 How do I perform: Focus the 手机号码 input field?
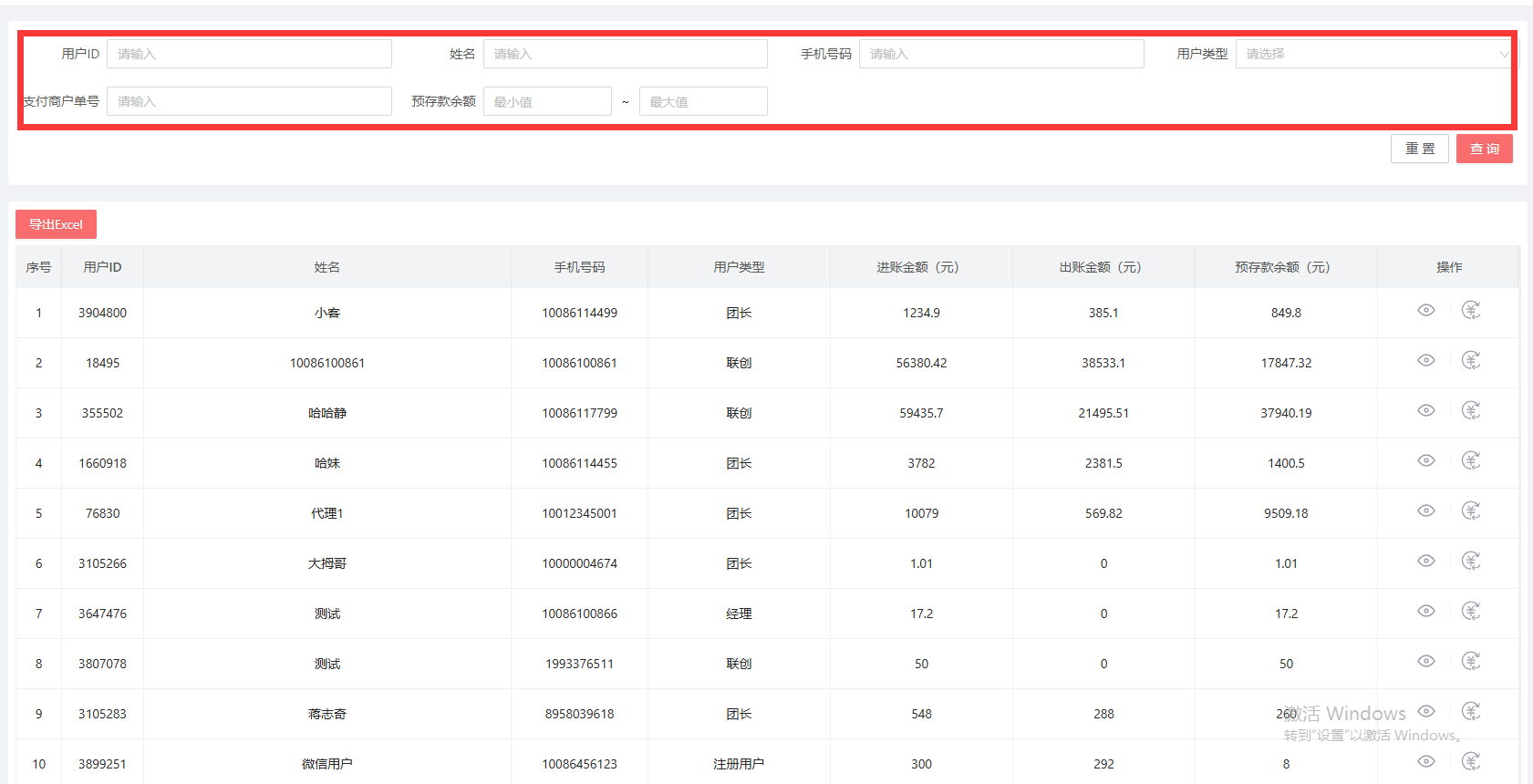point(1001,54)
